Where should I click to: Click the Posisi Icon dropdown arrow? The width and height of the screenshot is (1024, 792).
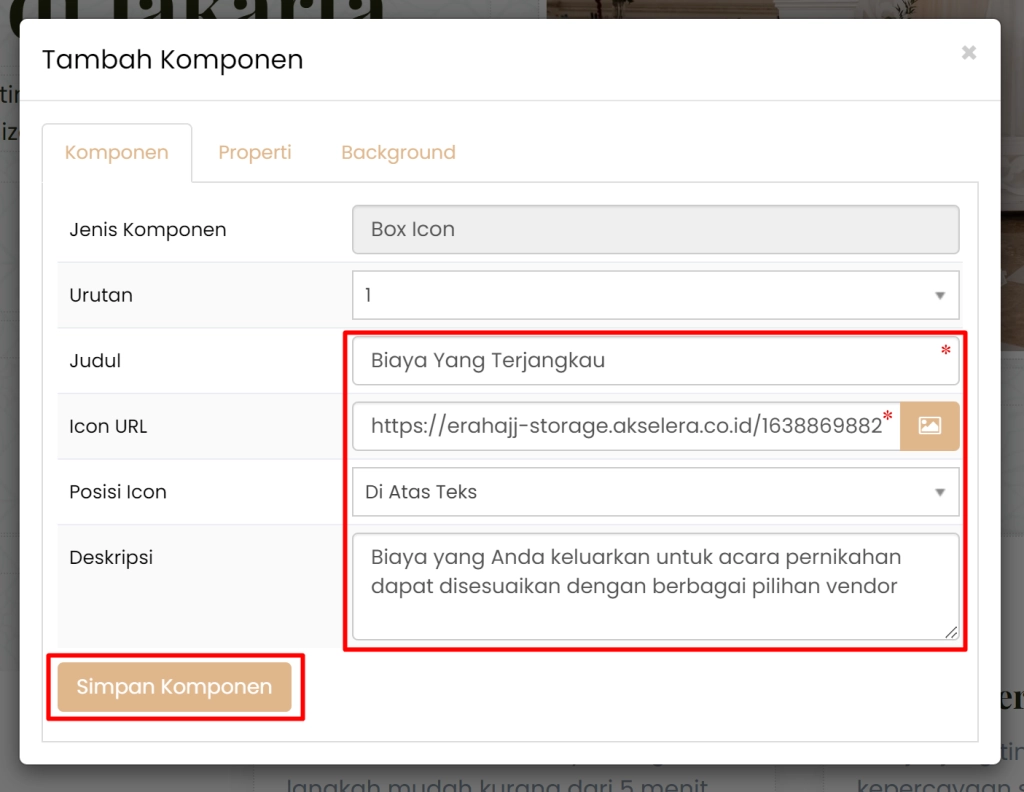click(938, 491)
